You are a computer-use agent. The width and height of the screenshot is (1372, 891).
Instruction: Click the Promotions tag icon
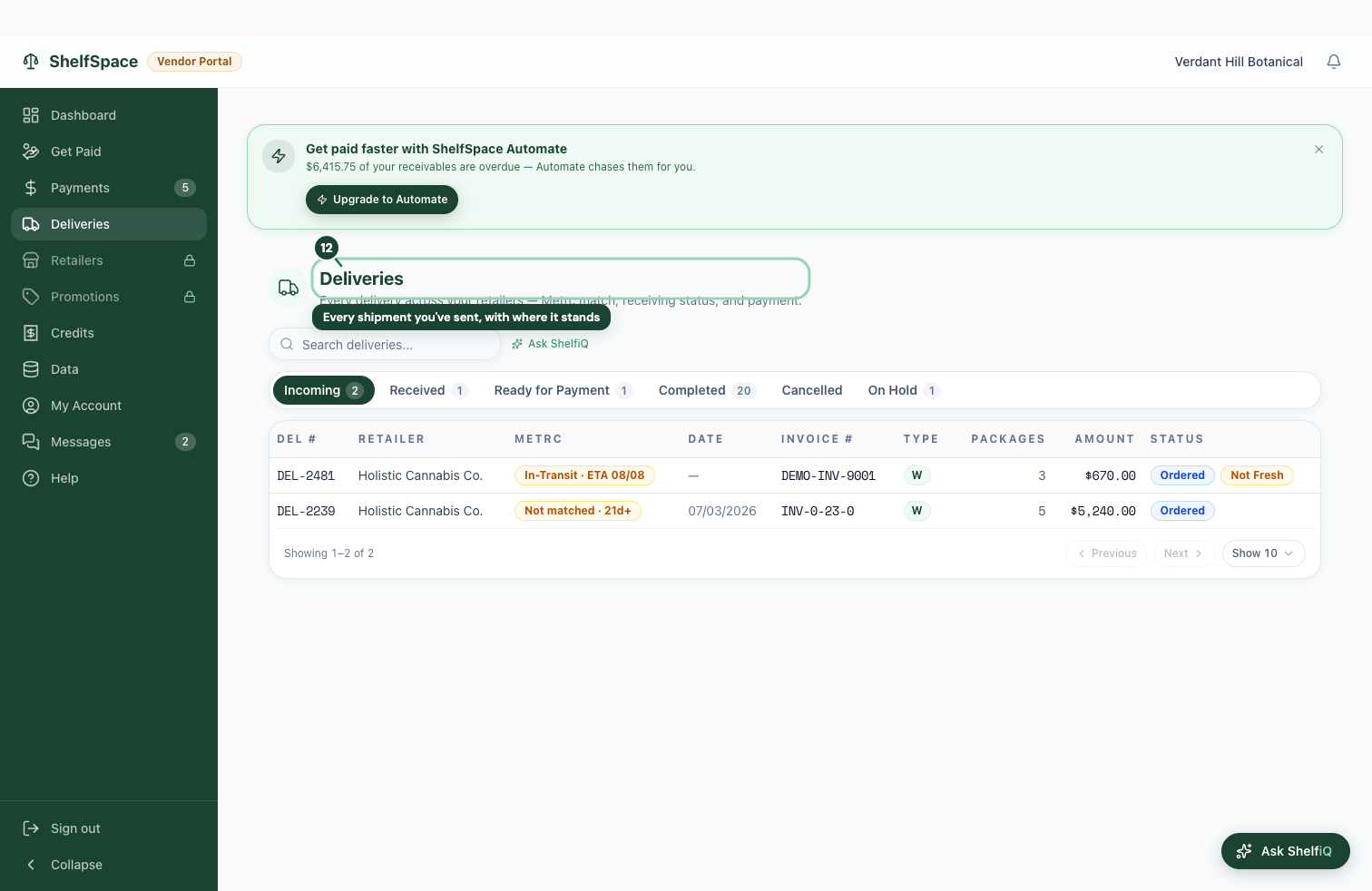click(31, 297)
